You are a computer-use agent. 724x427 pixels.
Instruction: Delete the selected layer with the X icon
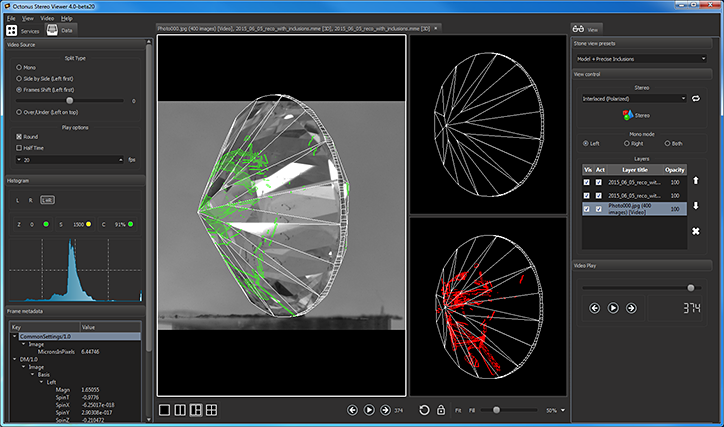click(696, 232)
